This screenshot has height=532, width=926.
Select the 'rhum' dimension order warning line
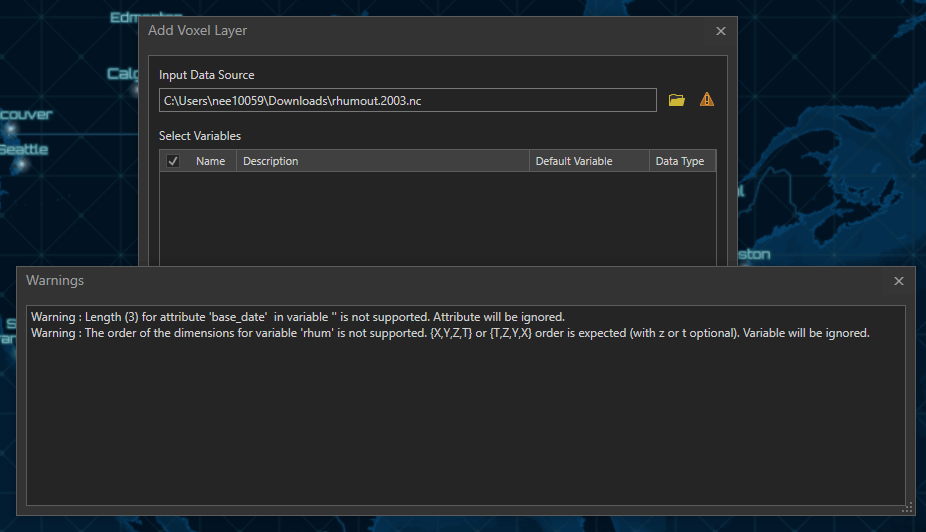coord(450,333)
